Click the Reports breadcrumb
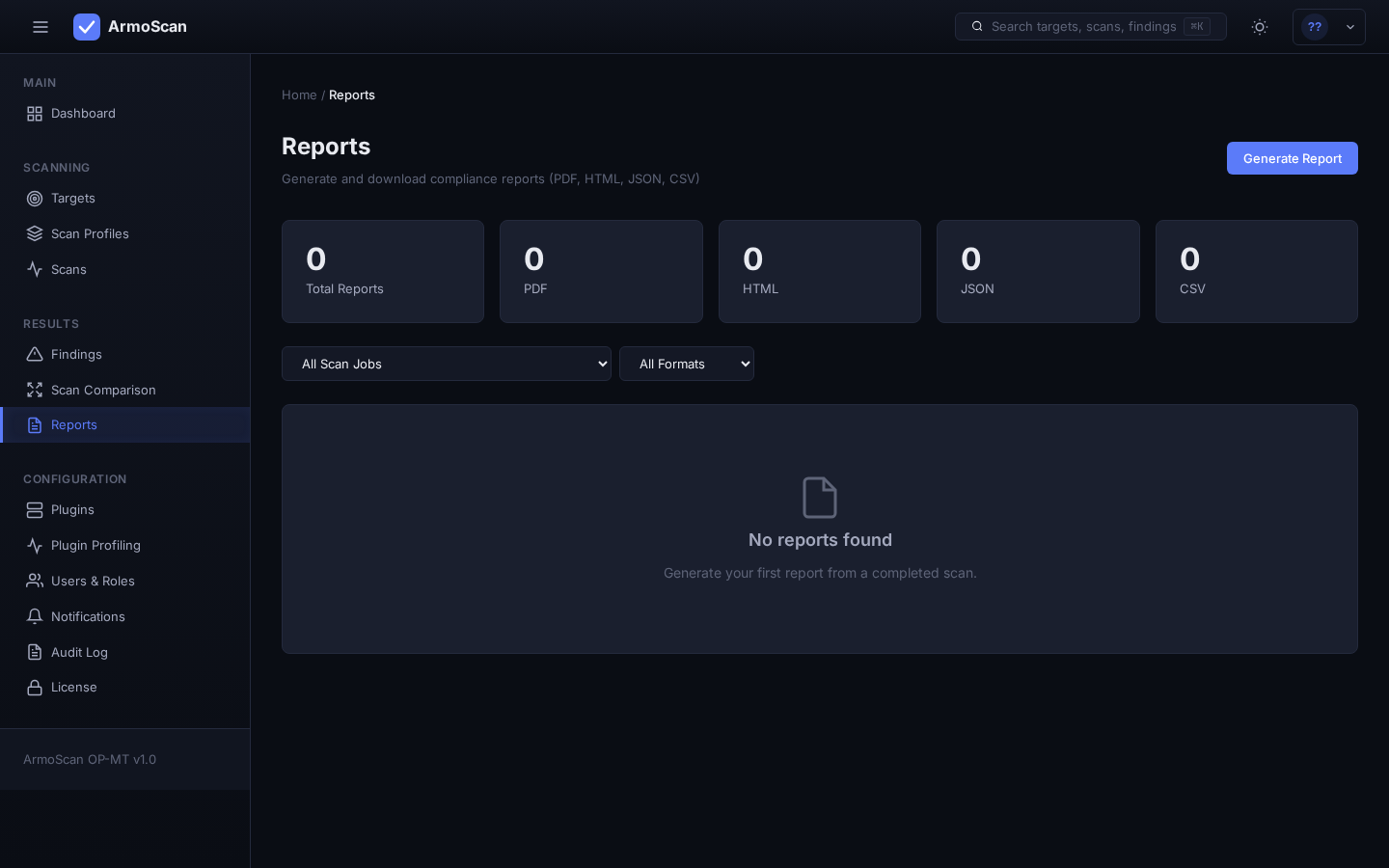This screenshot has width=1389, height=868. 352,95
